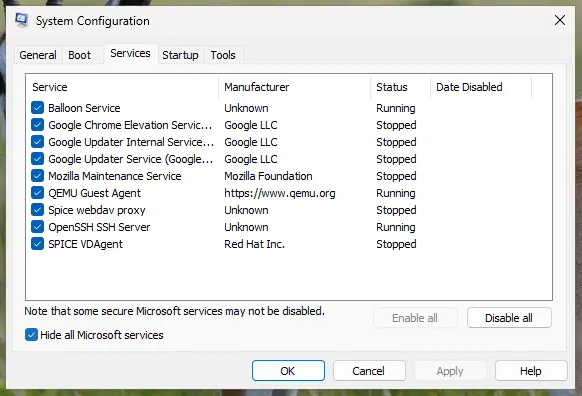Click the Mozilla Foundation manufacturer cell
This screenshot has height=396, width=582.
point(268,176)
